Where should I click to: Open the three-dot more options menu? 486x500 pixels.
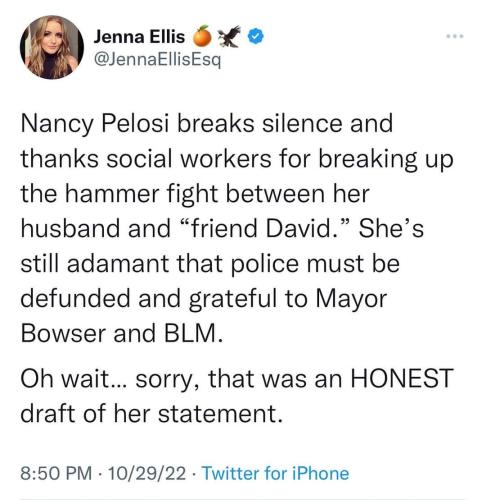[455, 36]
